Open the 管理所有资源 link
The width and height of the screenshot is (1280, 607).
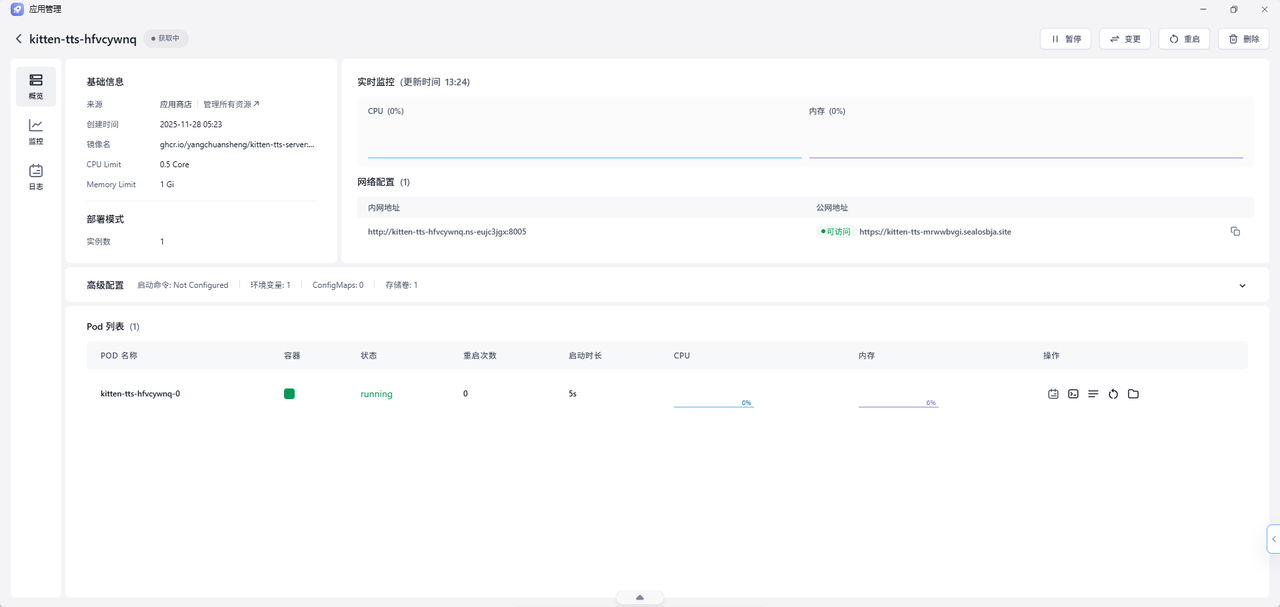point(231,104)
